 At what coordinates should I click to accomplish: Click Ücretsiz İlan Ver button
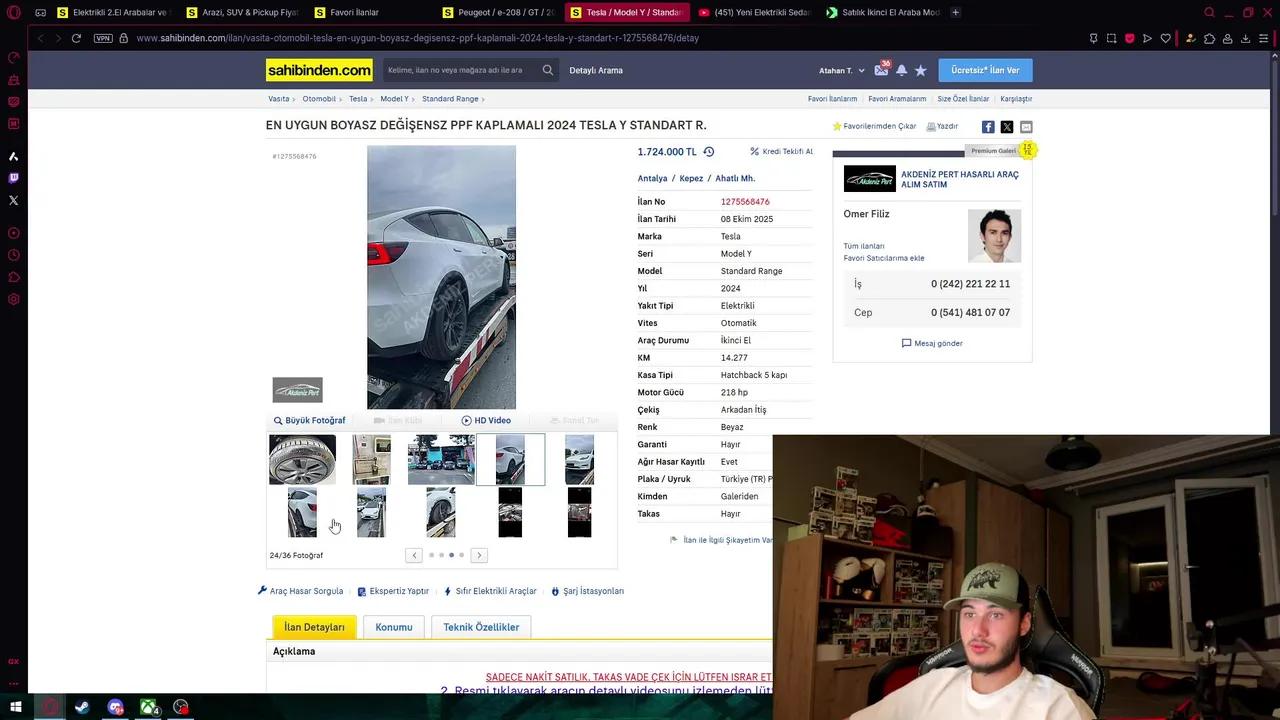click(985, 70)
